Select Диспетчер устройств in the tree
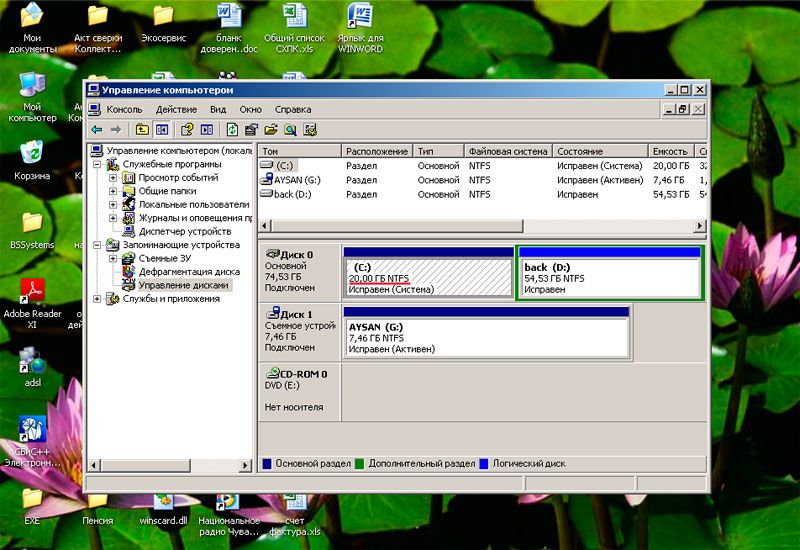800x550 pixels. tap(184, 231)
